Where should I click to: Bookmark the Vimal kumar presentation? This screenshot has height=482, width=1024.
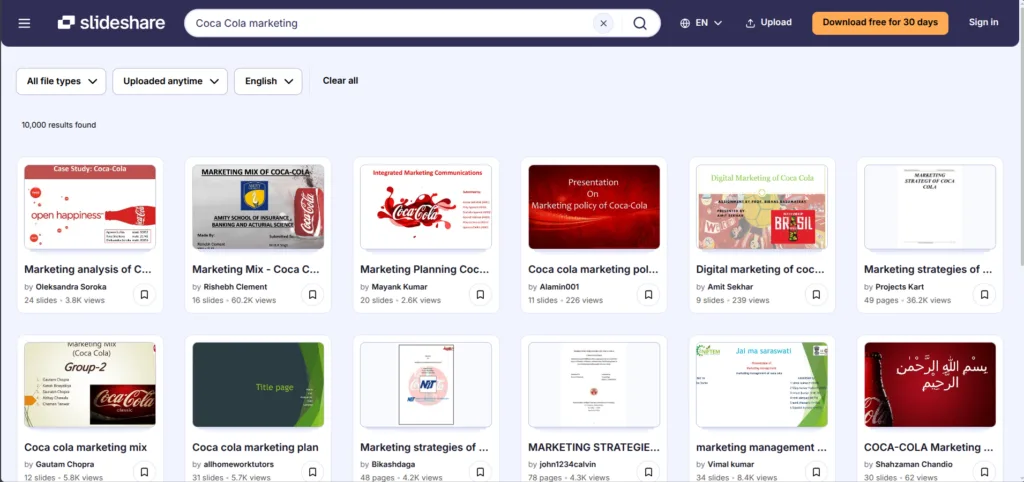[816, 472]
